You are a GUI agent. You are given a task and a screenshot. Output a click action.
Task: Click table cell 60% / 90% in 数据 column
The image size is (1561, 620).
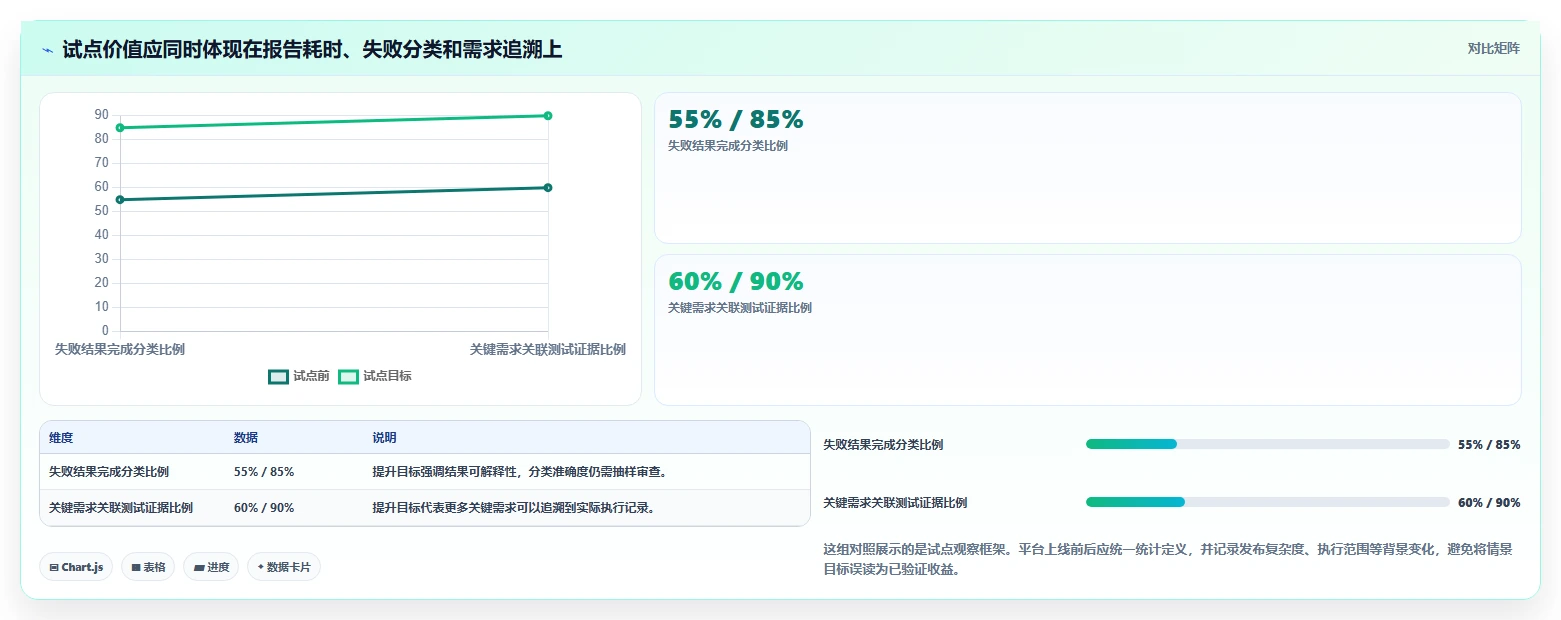(x=264, y=508)
